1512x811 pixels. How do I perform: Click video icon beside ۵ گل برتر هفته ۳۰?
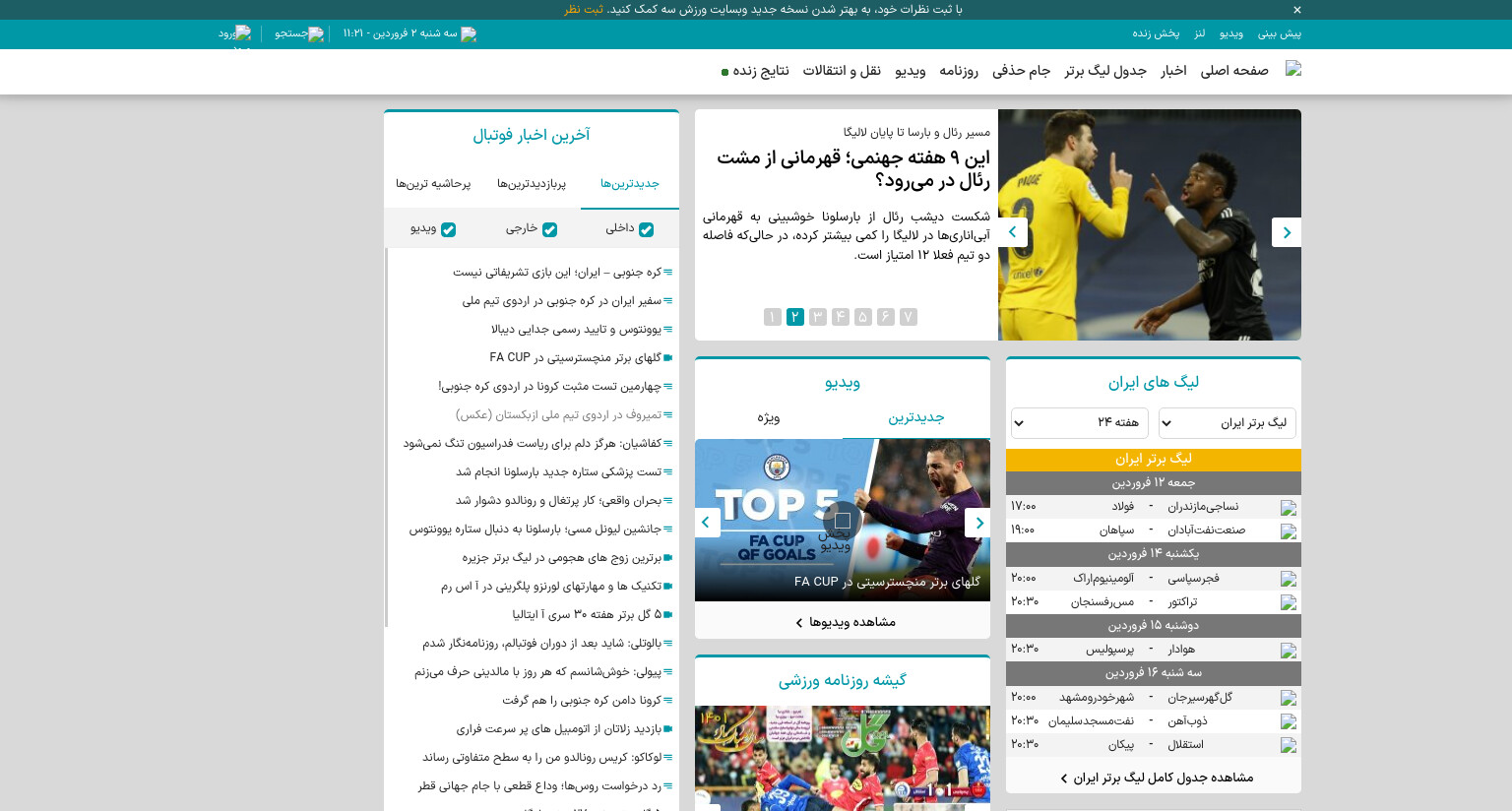click(668, 615)
